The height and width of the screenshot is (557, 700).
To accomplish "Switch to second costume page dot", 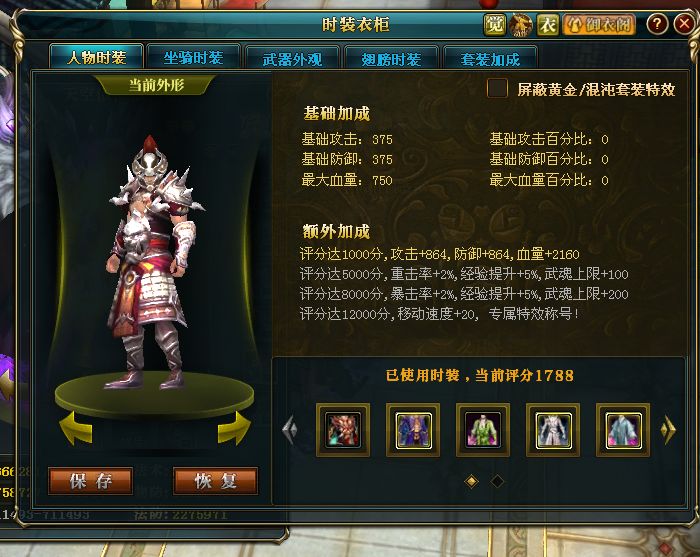I will coord(497,481).
